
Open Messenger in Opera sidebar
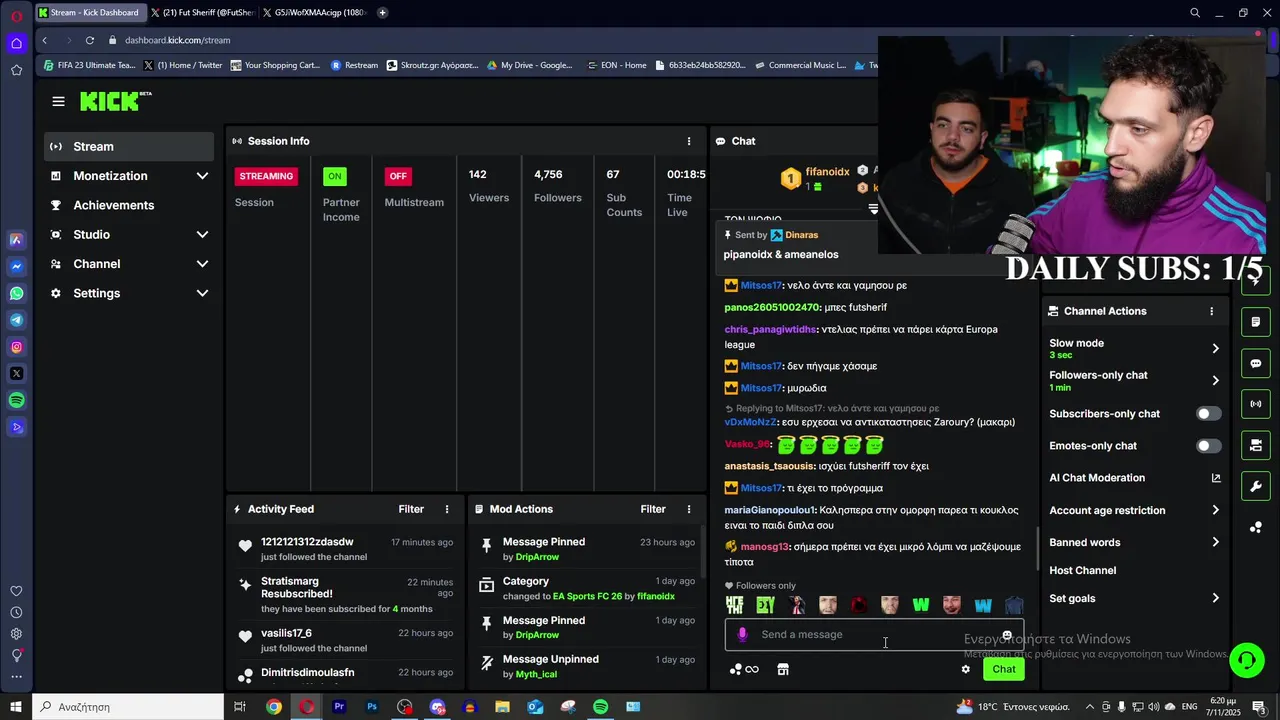pos(16,267)
